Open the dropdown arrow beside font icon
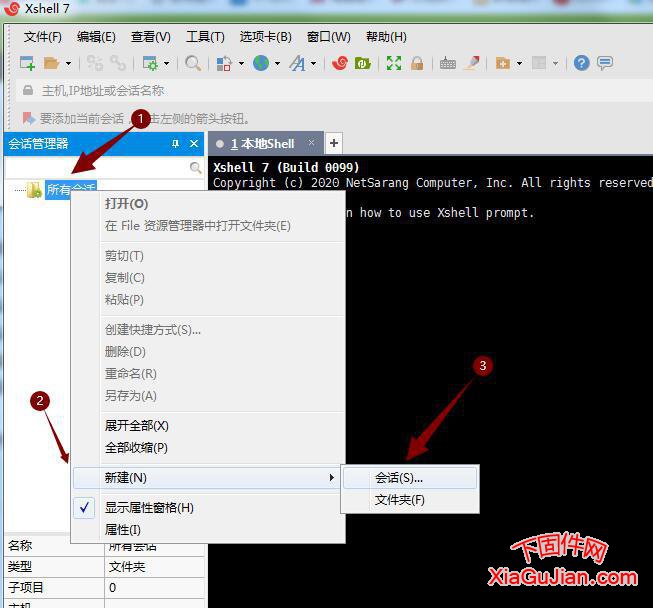This screenshot has height=608, width=653. (314, 64)
